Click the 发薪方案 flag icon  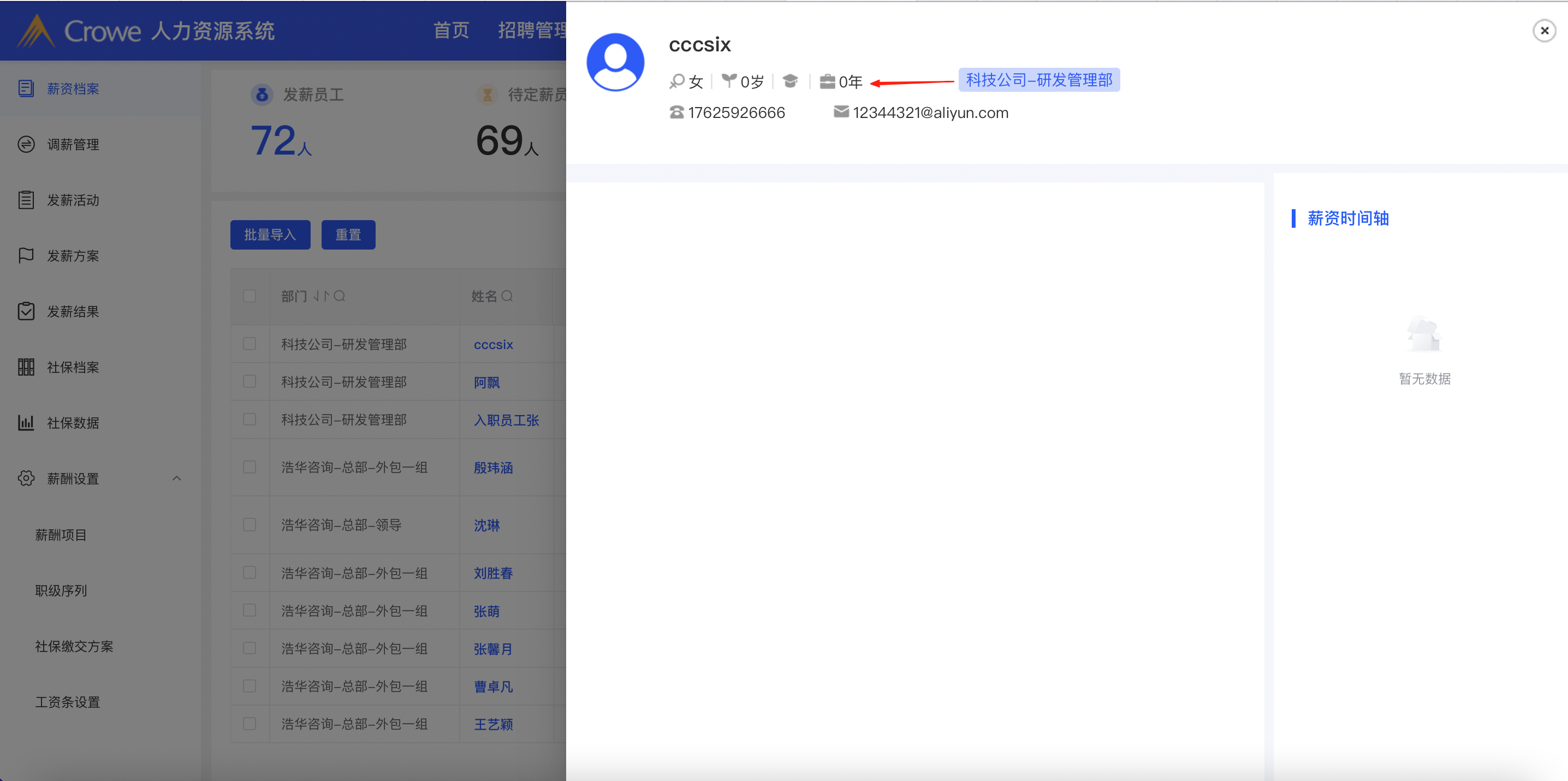(x=26, y=256)
